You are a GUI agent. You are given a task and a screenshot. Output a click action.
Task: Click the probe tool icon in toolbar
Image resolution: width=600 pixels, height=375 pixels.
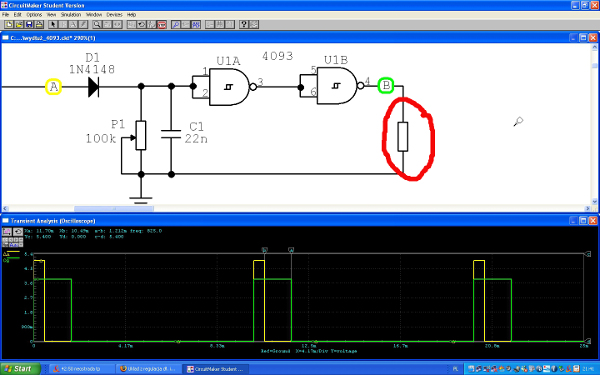[176, 24]
